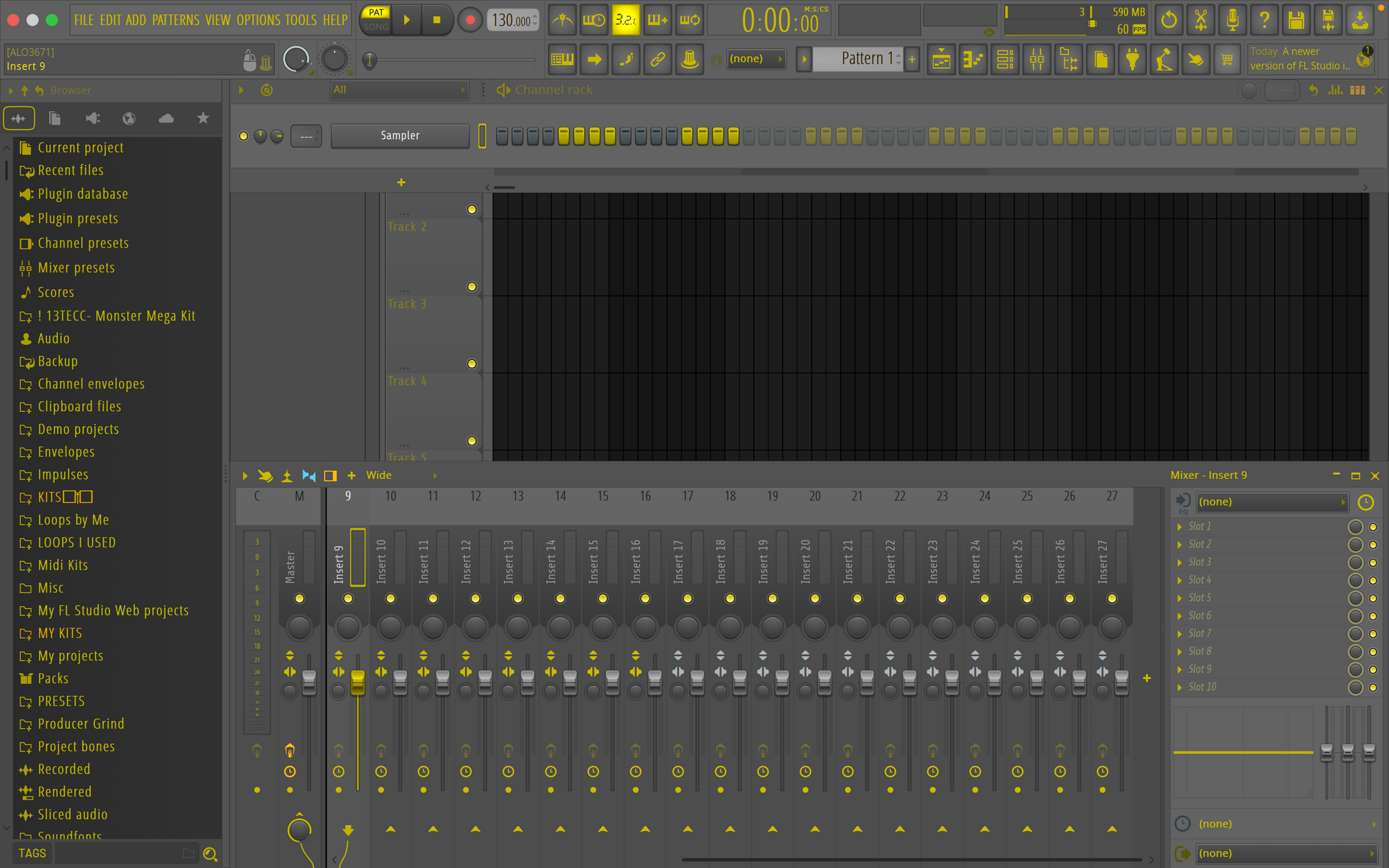1389x868 pixels.
Task: Open the Pattern 1 selector
Action: point(859,59)
